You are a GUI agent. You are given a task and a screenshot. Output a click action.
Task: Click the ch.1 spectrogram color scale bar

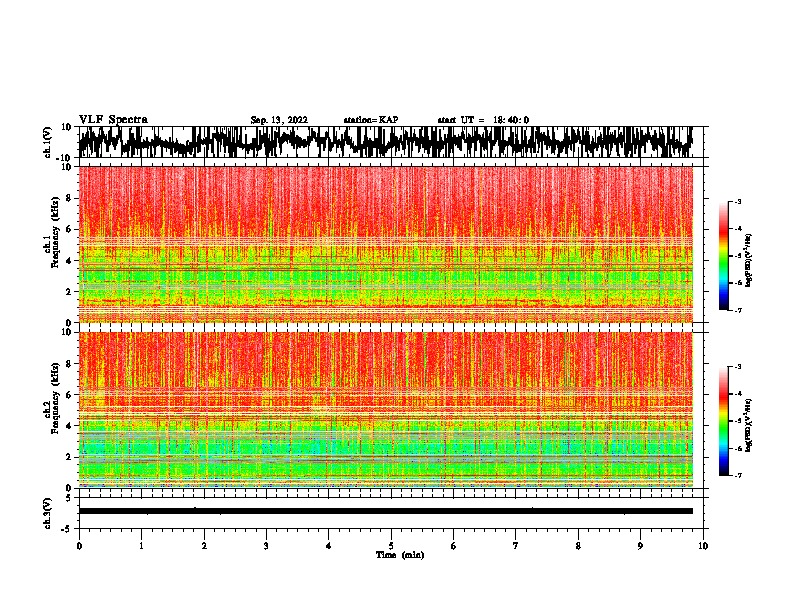tap(723, 256)
